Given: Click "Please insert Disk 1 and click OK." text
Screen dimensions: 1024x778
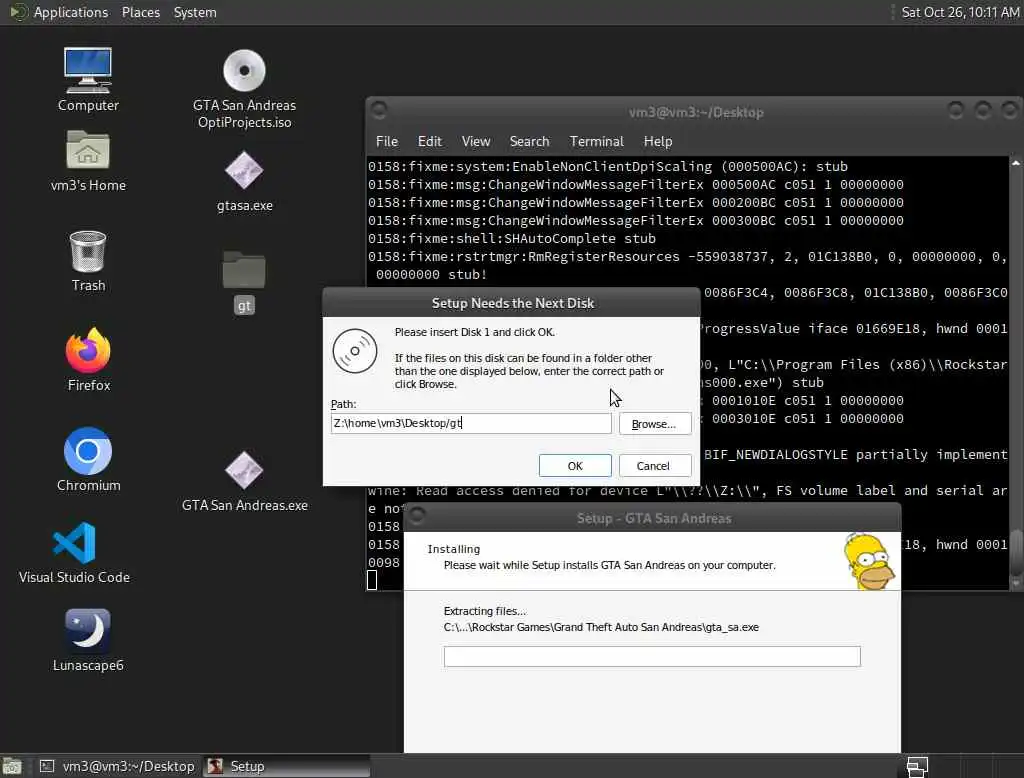Looking at the screenshot, I should [475, 332].
